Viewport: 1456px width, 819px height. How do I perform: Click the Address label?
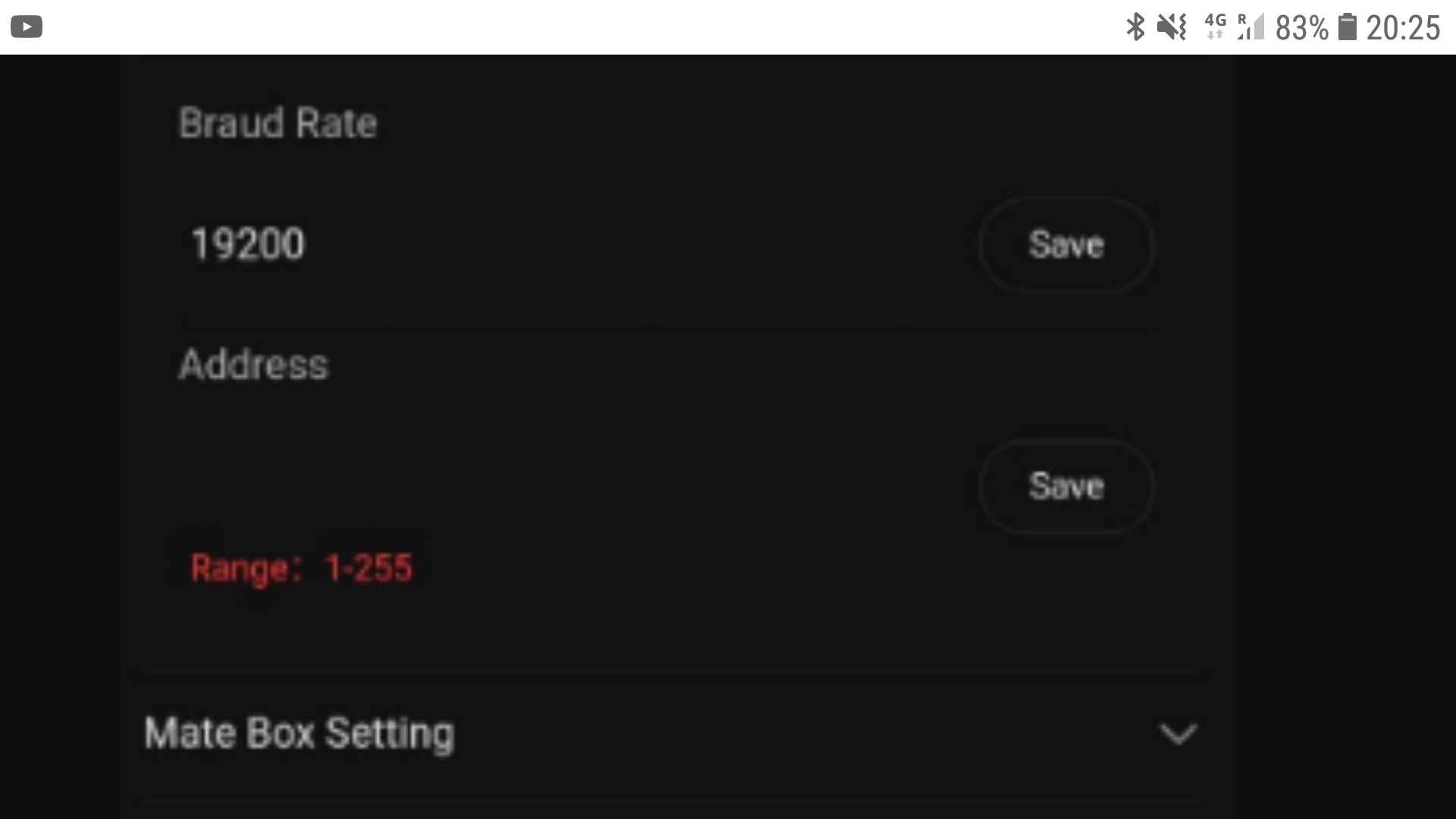(x=253, y=365)
